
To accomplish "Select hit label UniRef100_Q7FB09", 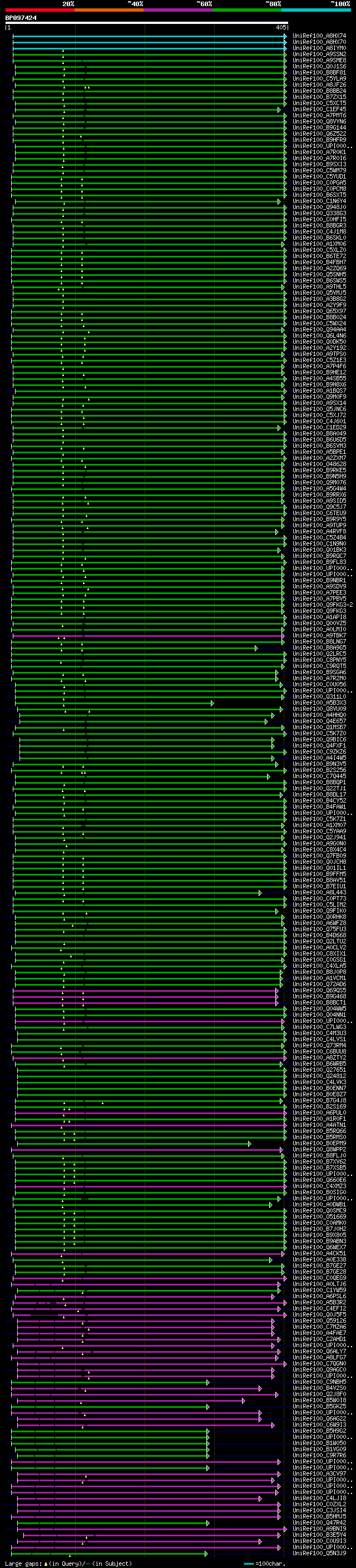I will click(319, 856).
